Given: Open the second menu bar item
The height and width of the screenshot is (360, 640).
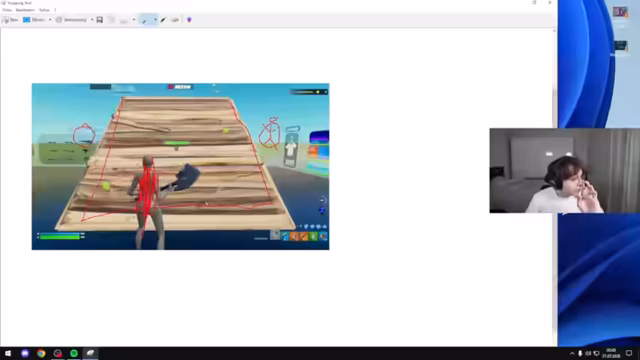Looking at the screenshot, I should point(25,10).
